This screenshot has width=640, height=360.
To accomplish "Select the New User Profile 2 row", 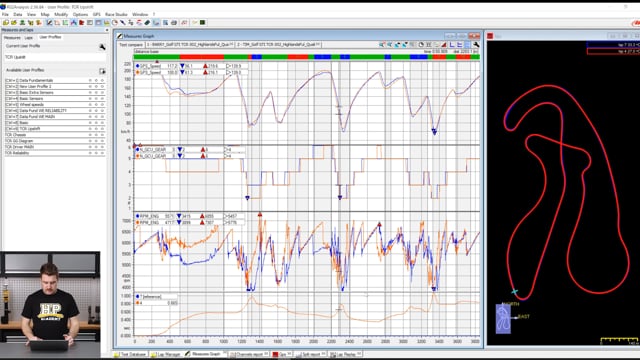I will click(x=54, y=87).
